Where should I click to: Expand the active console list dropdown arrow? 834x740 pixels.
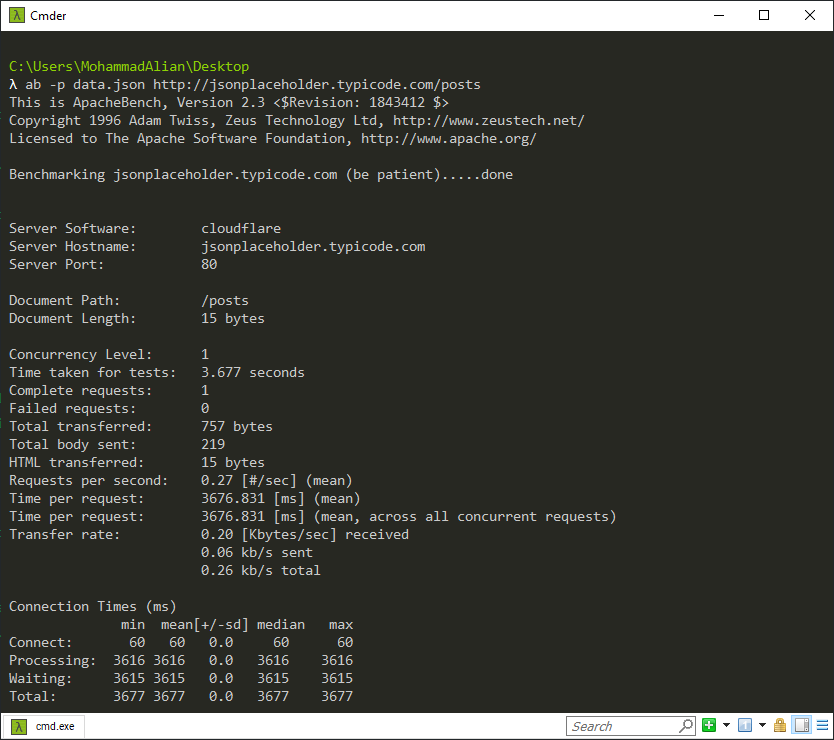pyautogui.click(x=761, y=726)
